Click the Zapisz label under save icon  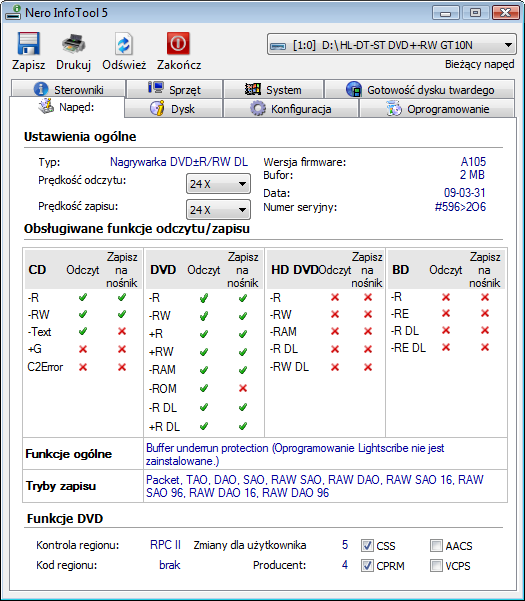click(x=28, y=65)
